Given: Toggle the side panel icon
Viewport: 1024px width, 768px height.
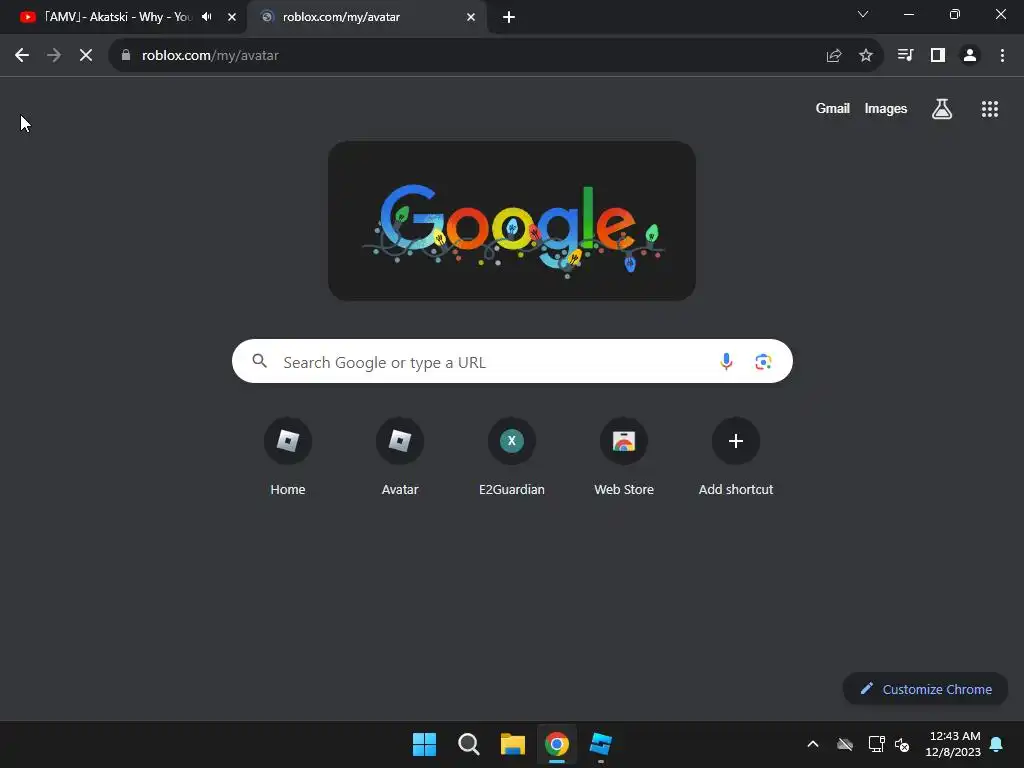Looking at the screenshot, I should (x=938, y=56).
